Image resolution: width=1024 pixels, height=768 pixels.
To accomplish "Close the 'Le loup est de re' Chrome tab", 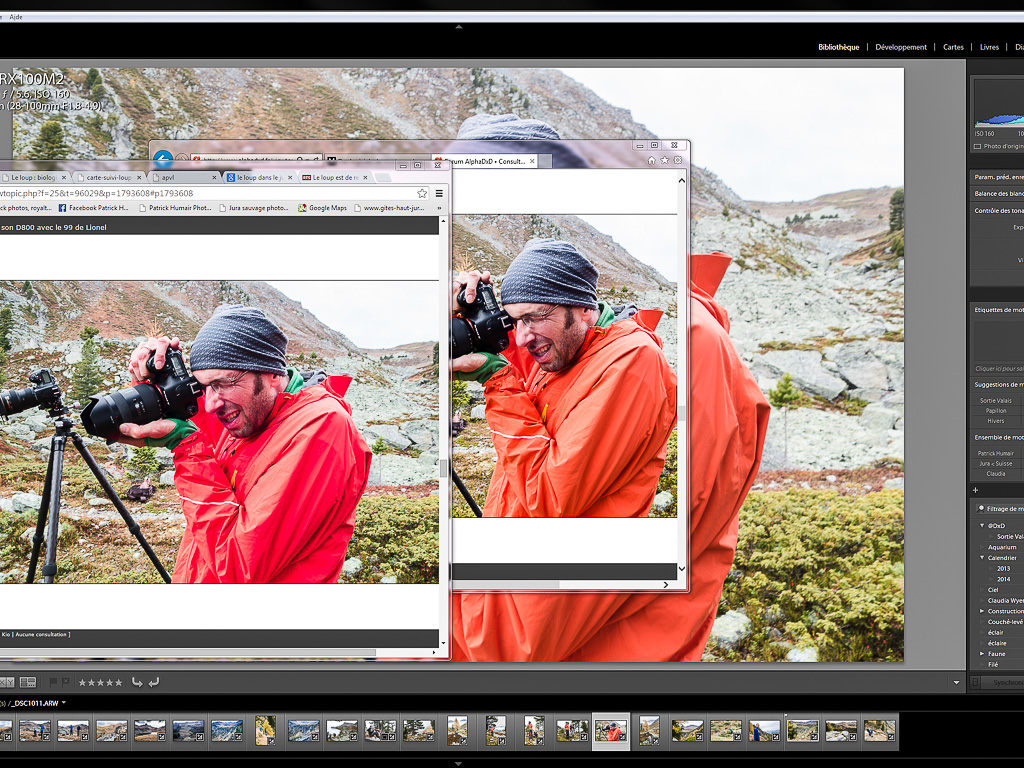I will (x=365, y=178).
